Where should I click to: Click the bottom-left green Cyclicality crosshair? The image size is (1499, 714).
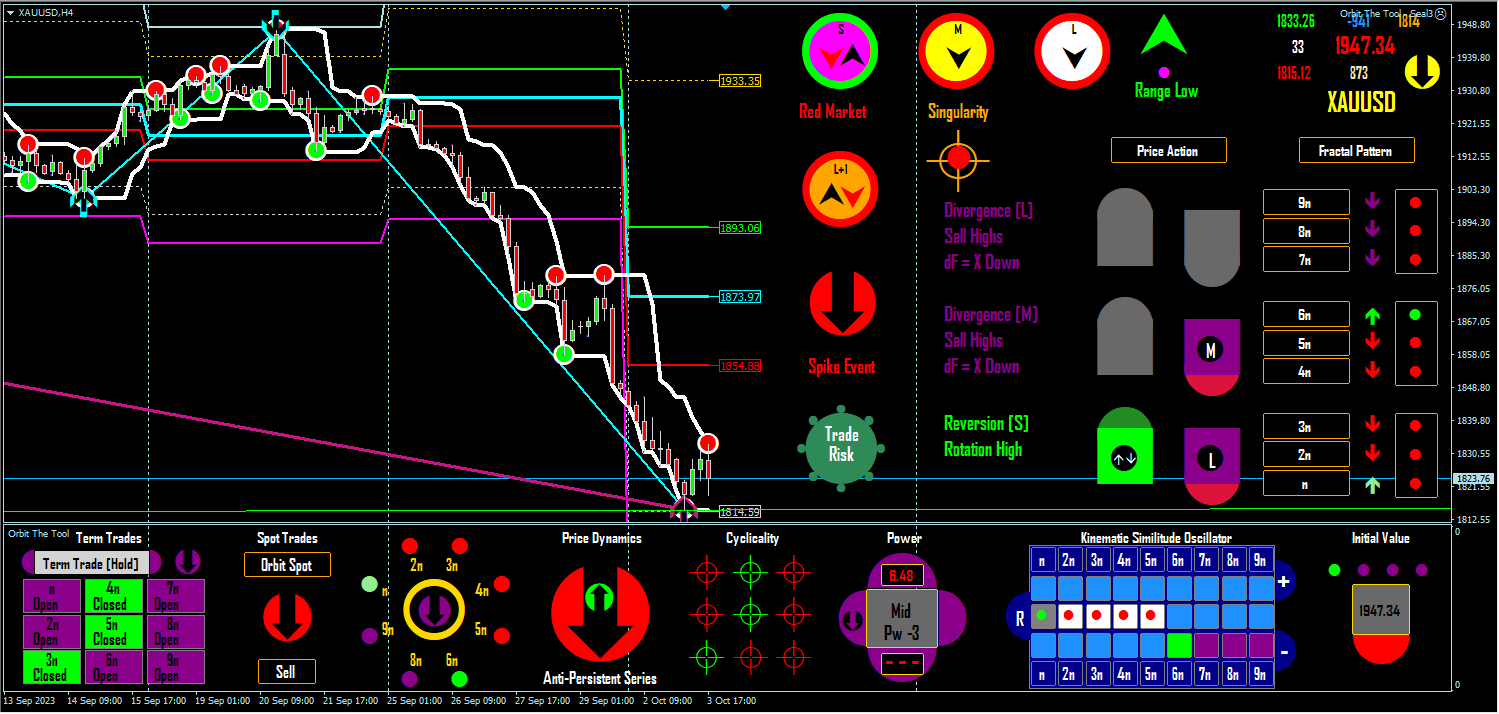(707, 657)
